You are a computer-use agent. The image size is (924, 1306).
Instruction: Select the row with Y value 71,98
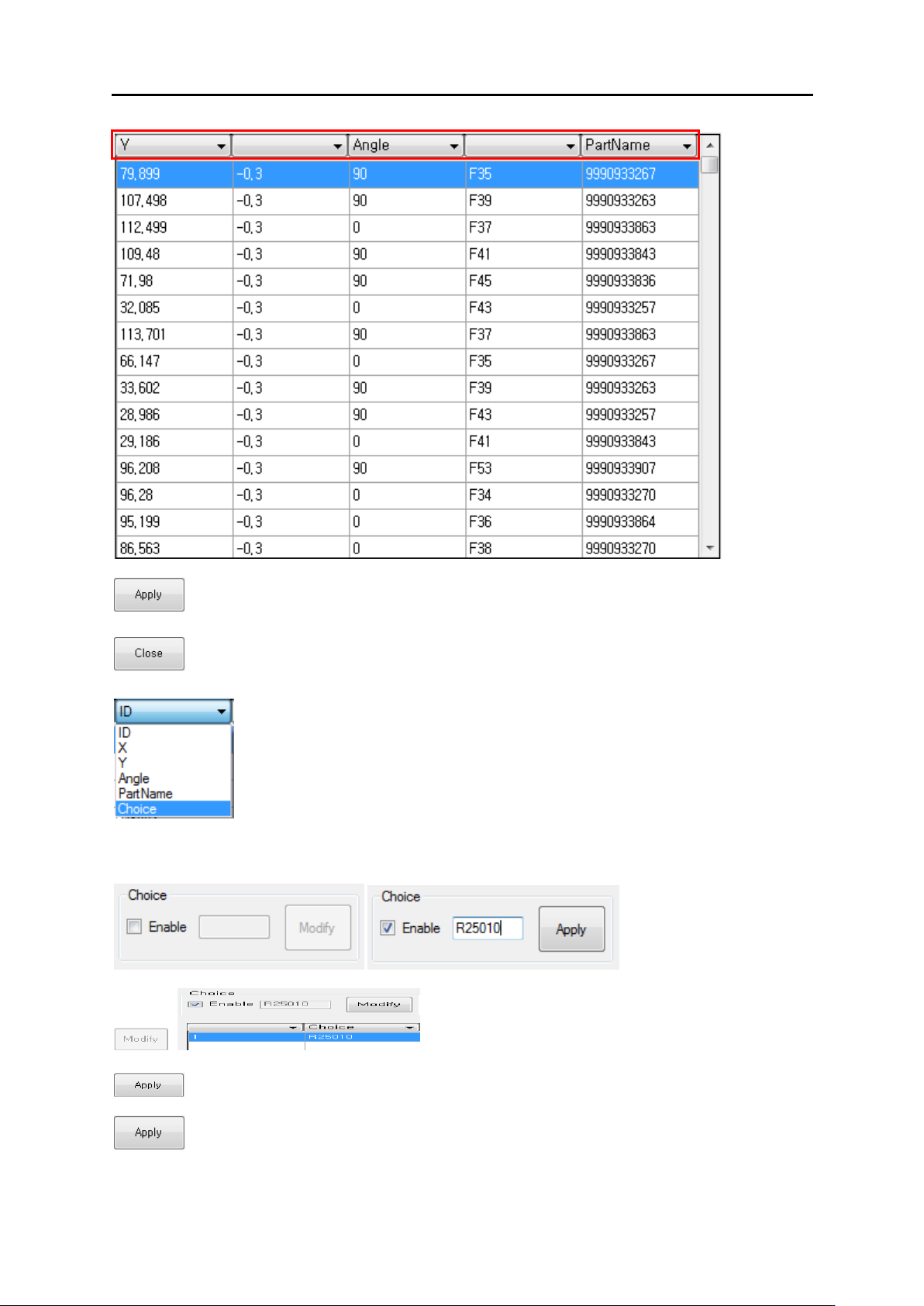407,281
